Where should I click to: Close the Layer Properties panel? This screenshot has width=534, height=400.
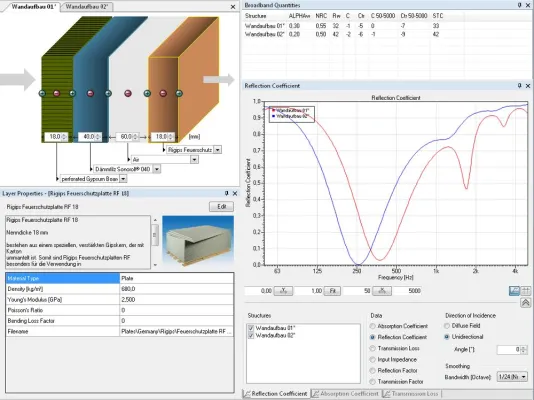click(x=235, y=193)
